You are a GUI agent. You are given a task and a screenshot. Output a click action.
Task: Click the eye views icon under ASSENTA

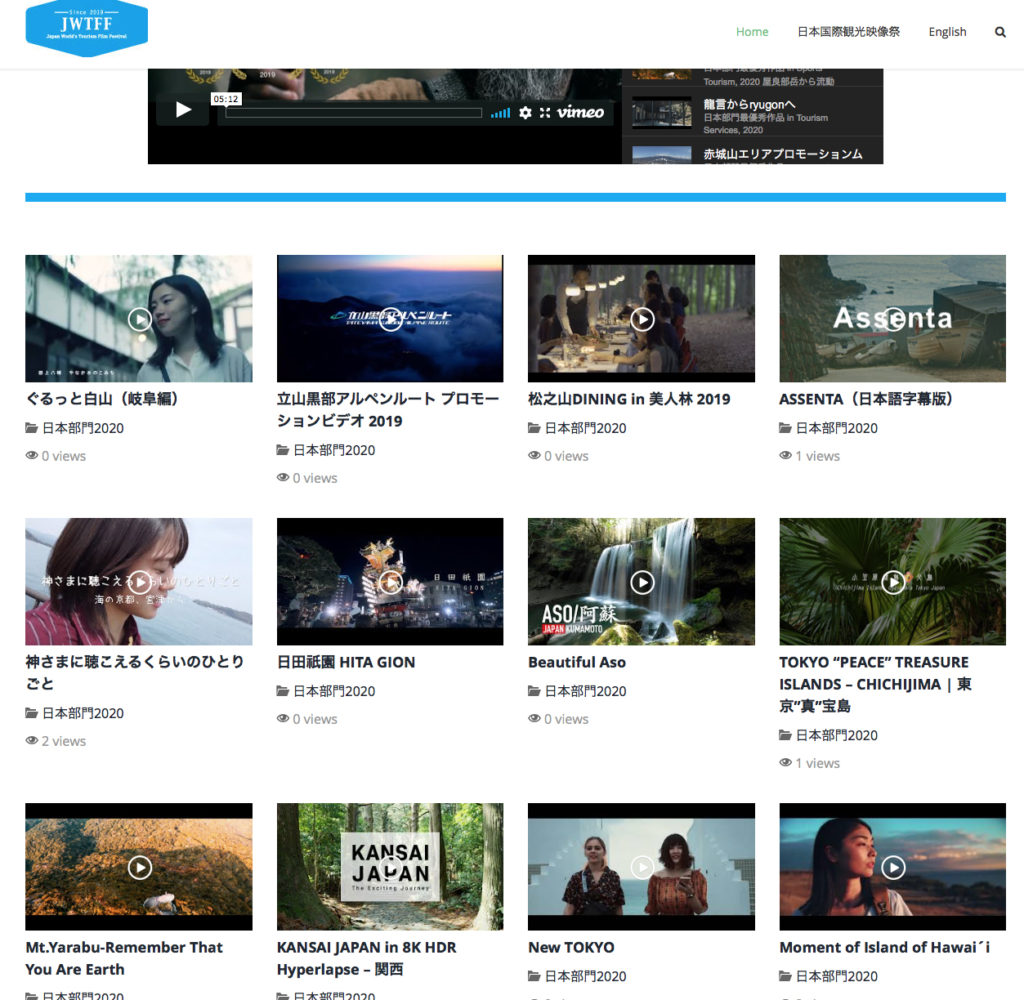786,455
